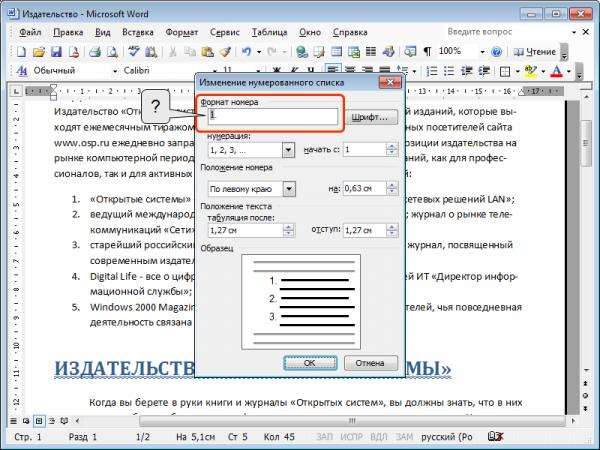Image resolution: width=600 pixels, height=450 pixels.
Task: Click the vertical scrollbar thumb
Action: pyautogui.click(x=586, y=143)
